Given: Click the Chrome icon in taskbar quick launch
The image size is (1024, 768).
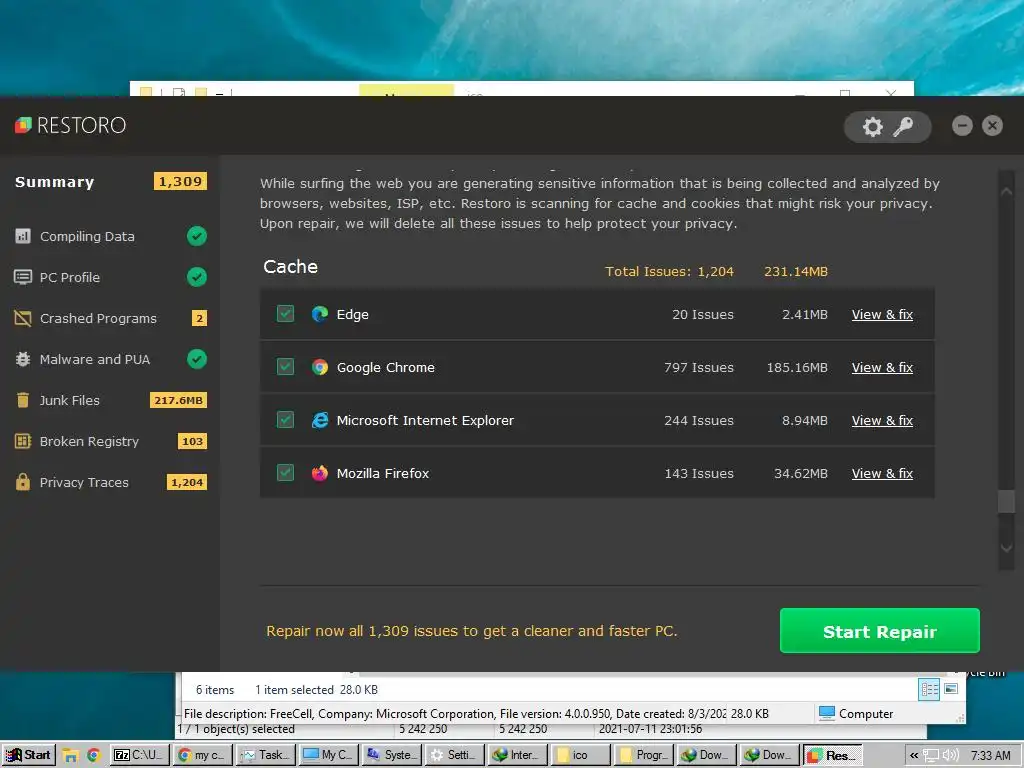Looking at the screenshot, I should coord(93,755).
